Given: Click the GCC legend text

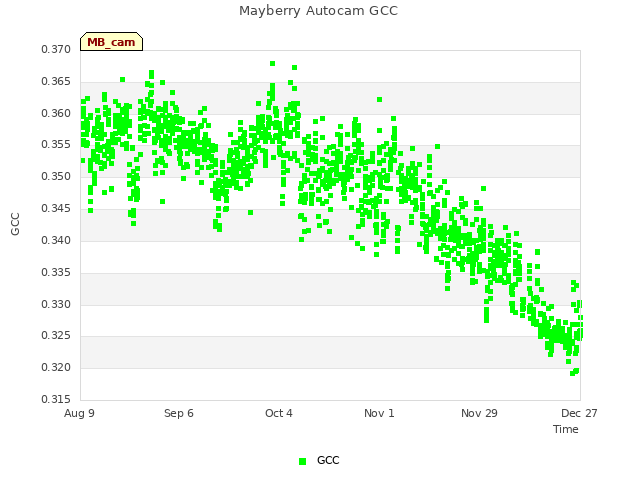Looking at the screenshot, I should point(328,460).
